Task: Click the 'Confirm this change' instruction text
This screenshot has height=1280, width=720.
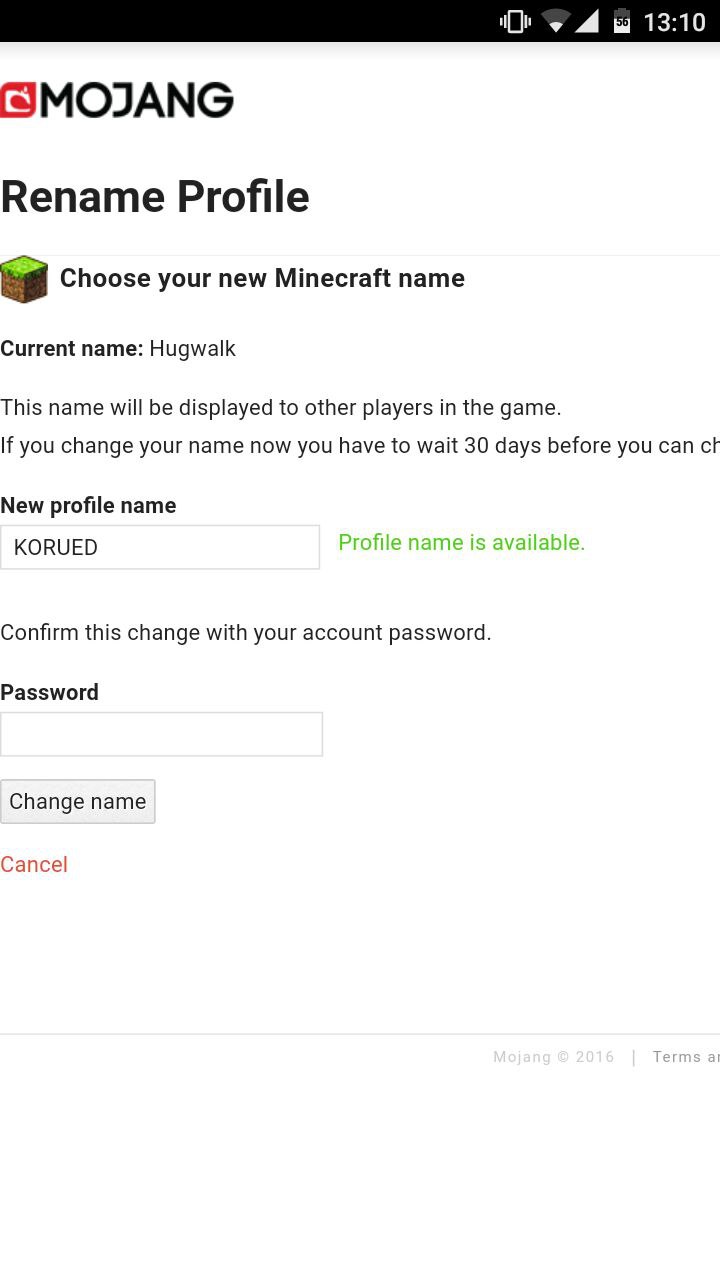Action: pyautogui.click(x=245, y=632)
